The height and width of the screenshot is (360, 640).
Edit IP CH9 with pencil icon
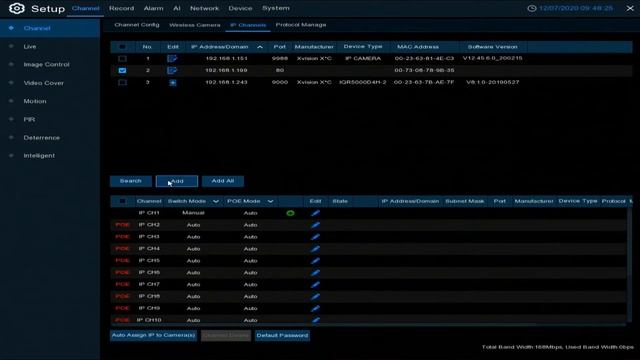pos(315,308)
